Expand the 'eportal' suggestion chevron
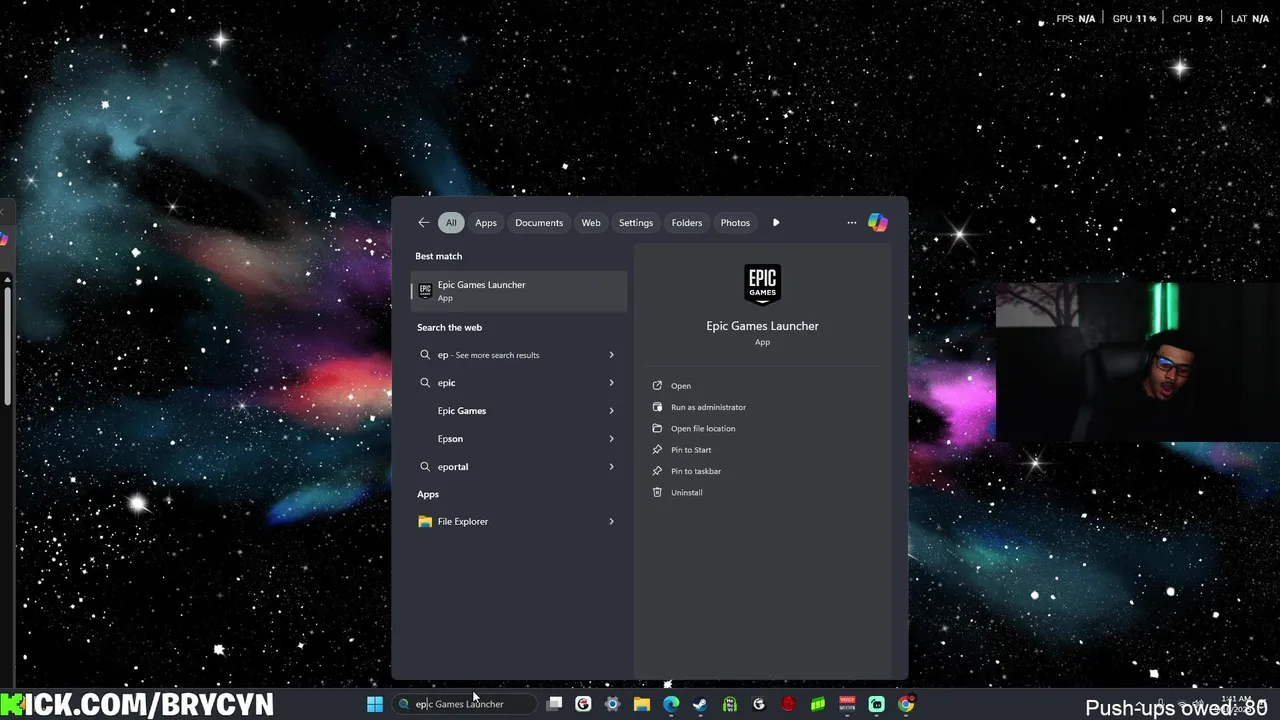 pos(611,467)
